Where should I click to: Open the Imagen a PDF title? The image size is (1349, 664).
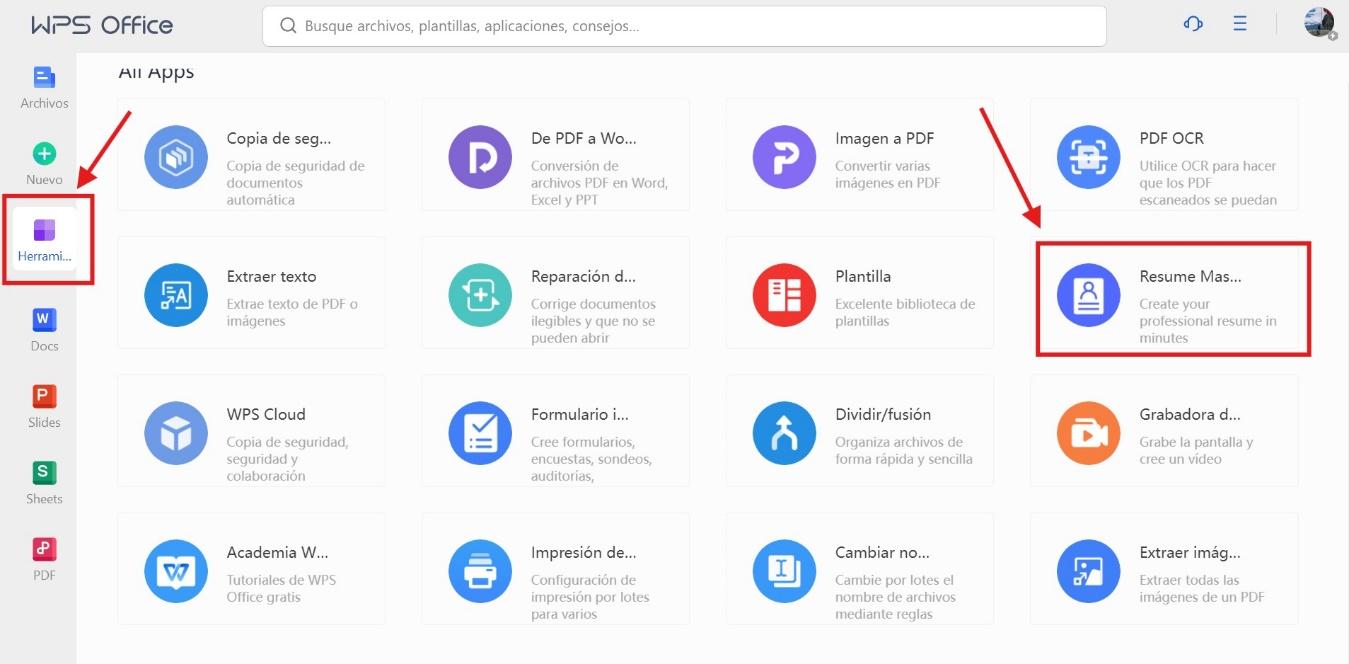coord(885,138)
